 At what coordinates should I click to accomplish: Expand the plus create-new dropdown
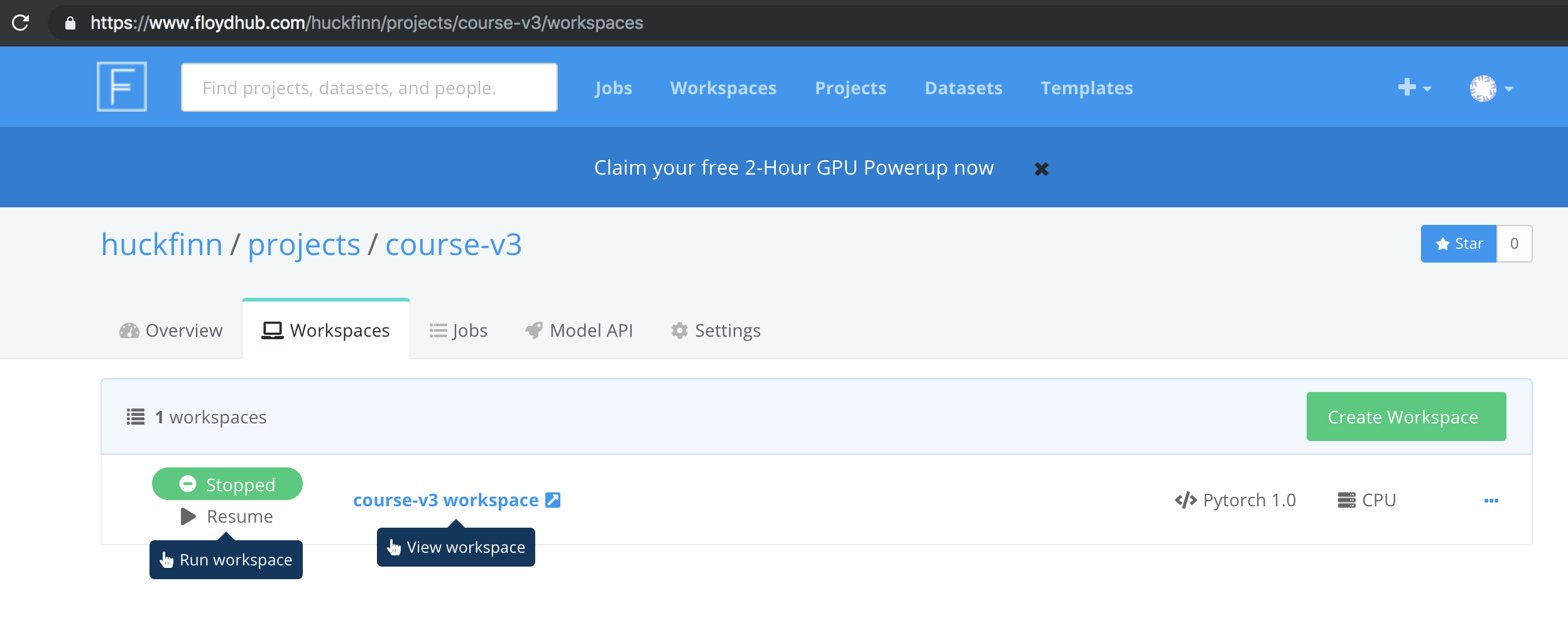pyautogui.click(x=1413, y=88)
